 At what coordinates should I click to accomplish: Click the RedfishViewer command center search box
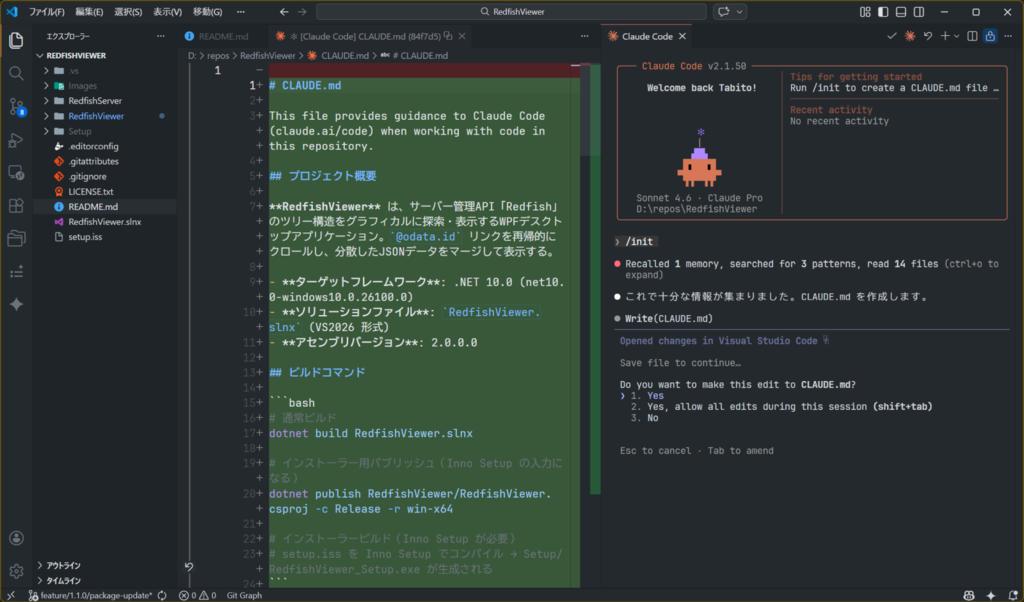tap(511, 12)
